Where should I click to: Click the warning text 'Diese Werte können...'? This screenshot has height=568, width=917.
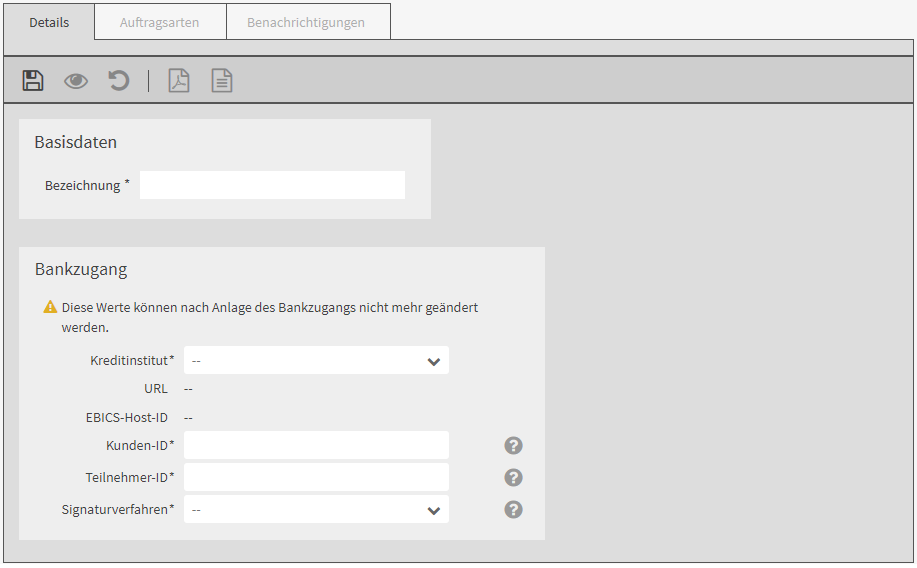[270, 317]
